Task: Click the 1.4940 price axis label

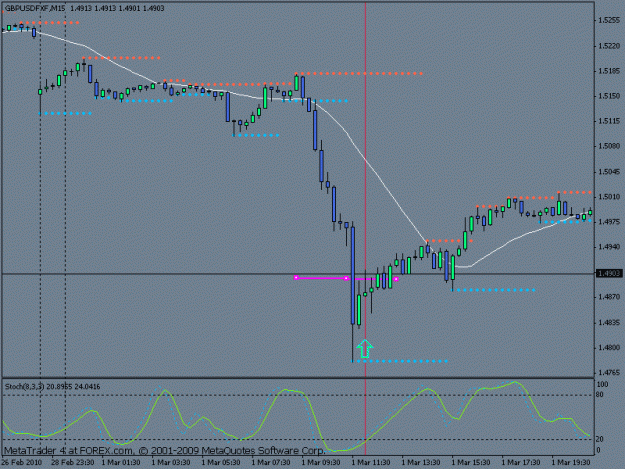Action: (x=609, y=247)
